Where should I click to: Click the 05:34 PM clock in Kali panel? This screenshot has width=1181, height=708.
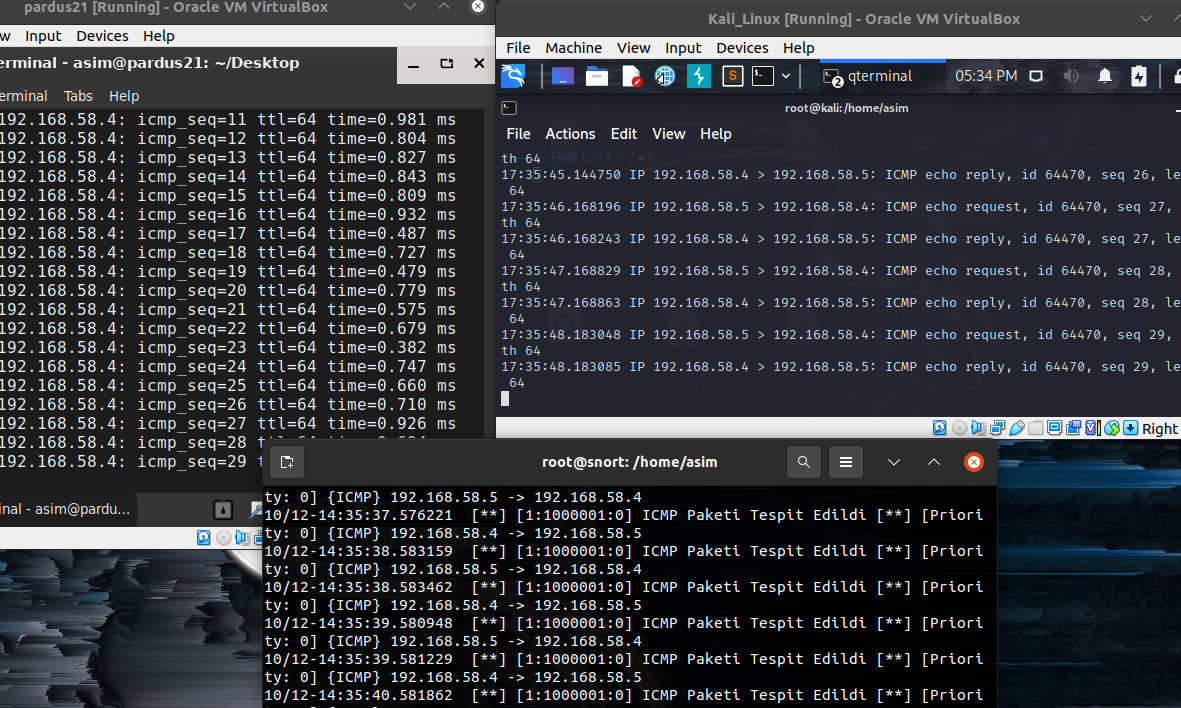click(986, 76)
